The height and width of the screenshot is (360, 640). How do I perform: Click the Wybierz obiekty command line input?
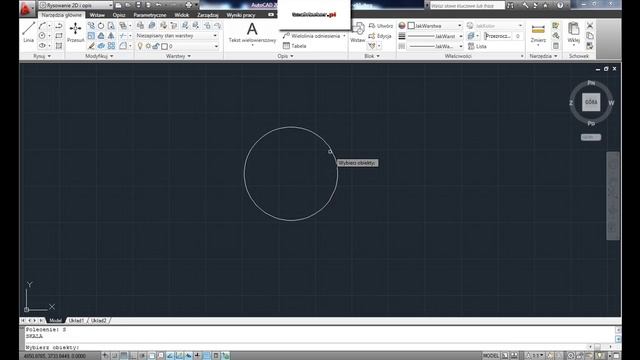(306, 347)
